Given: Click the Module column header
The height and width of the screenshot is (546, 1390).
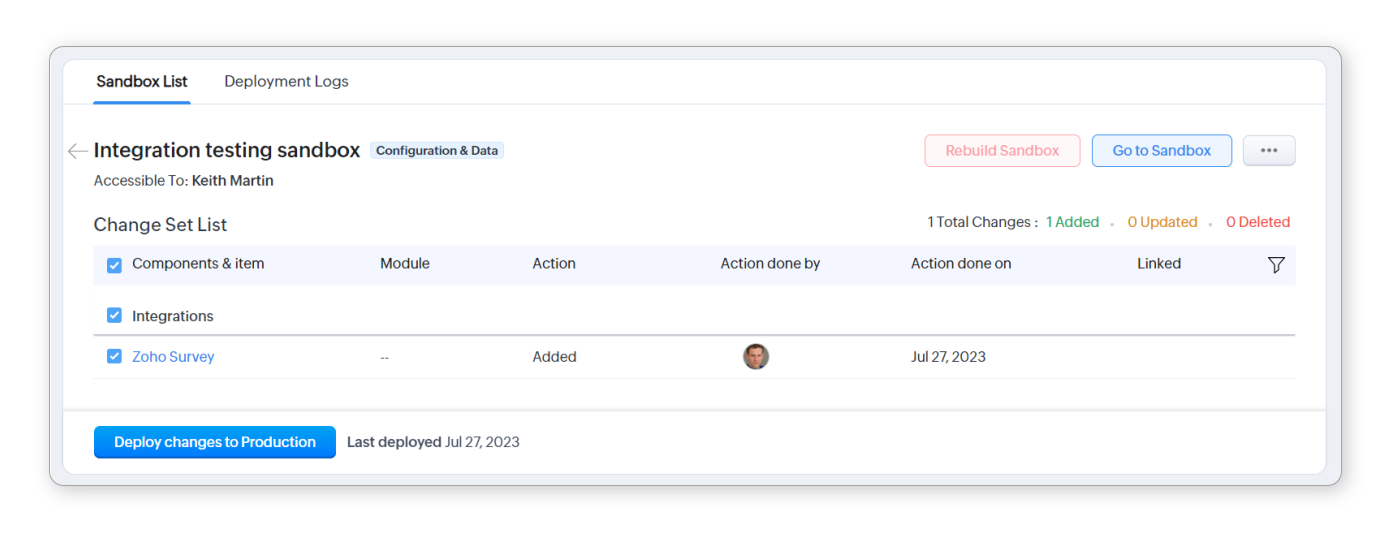Looking at the screenshot, I should (x=405, y=264).
